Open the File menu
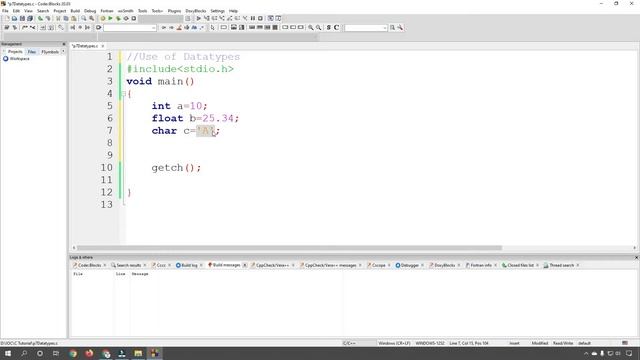This screenshot has height=360, width=640. [x=5, y=11]
